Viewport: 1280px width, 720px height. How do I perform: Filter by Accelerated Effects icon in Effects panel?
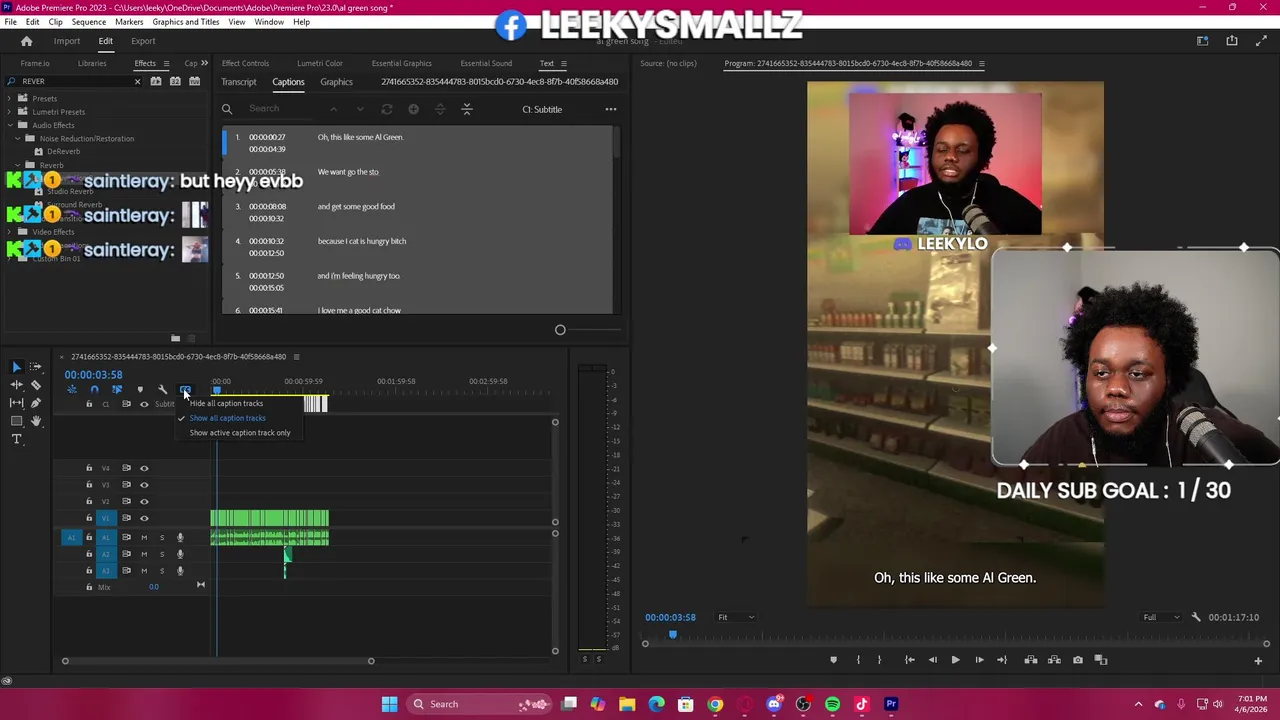tap(156, 81)
